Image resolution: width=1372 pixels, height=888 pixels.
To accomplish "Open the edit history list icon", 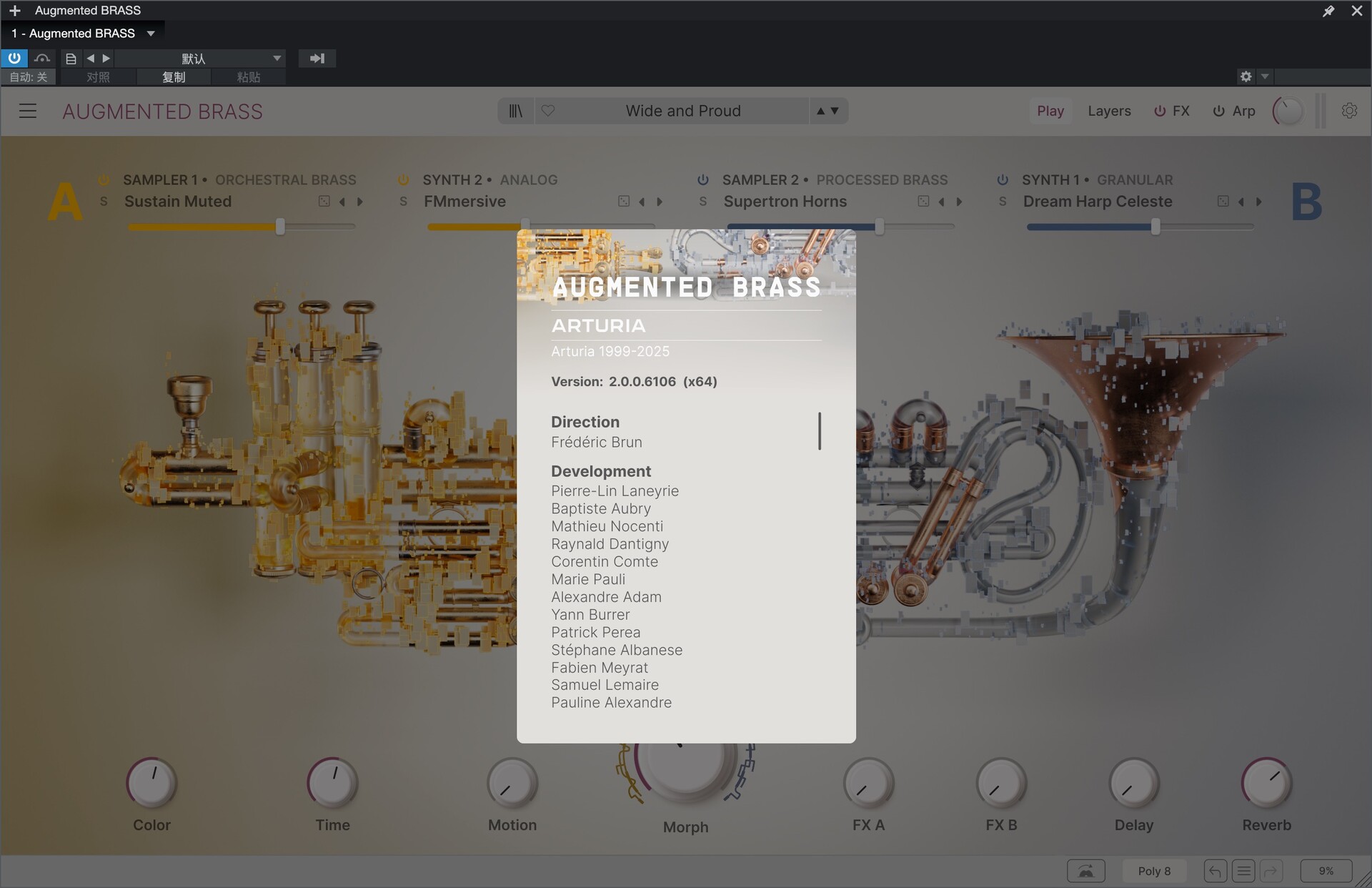I will pos(1243,871).
